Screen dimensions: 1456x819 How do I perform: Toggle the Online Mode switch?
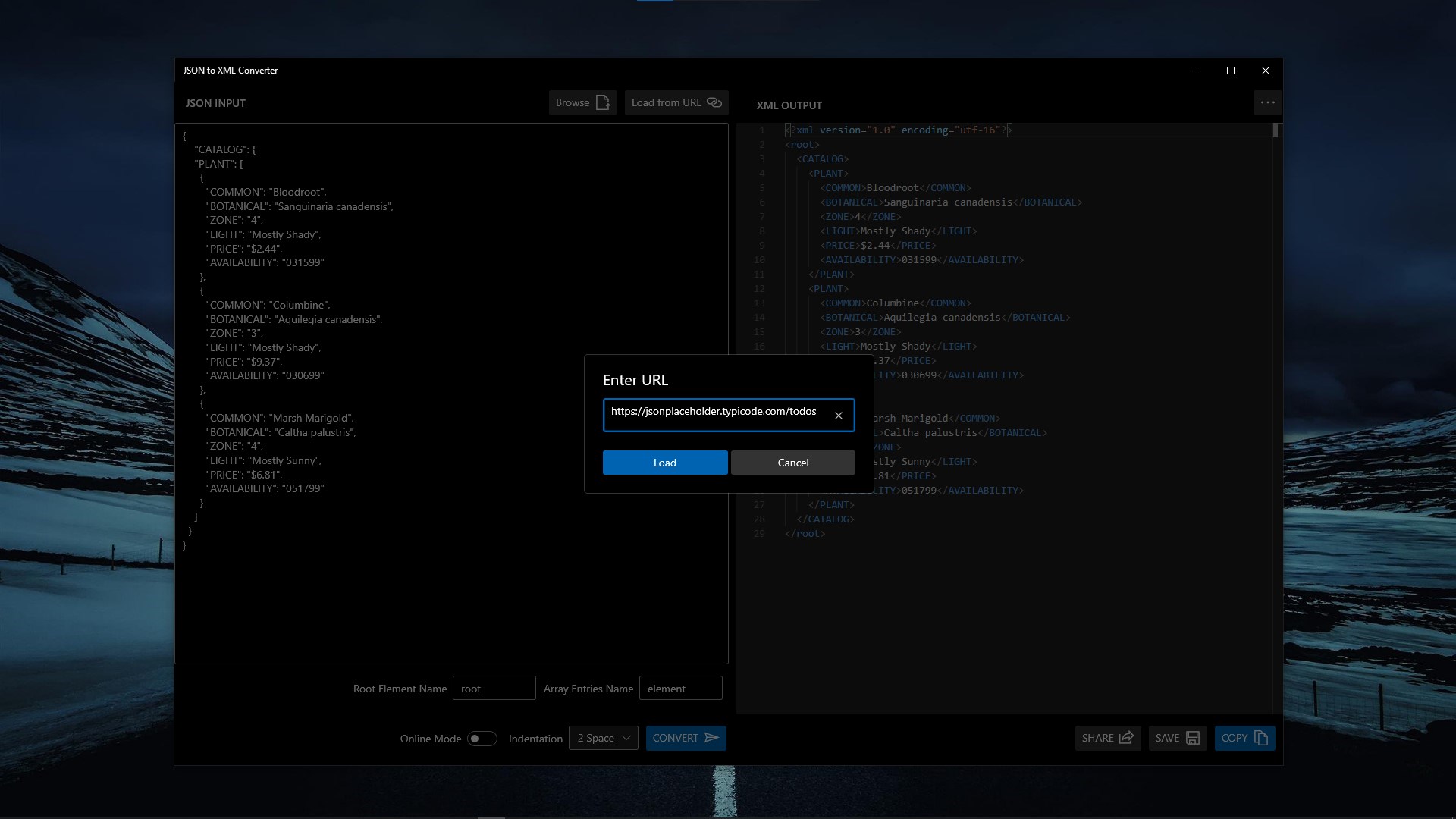pyautogui.click(x=482, y=739)
